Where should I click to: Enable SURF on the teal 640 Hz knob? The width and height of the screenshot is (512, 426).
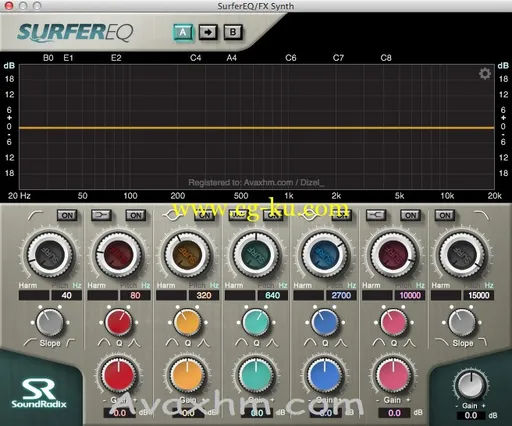[256, 255]
